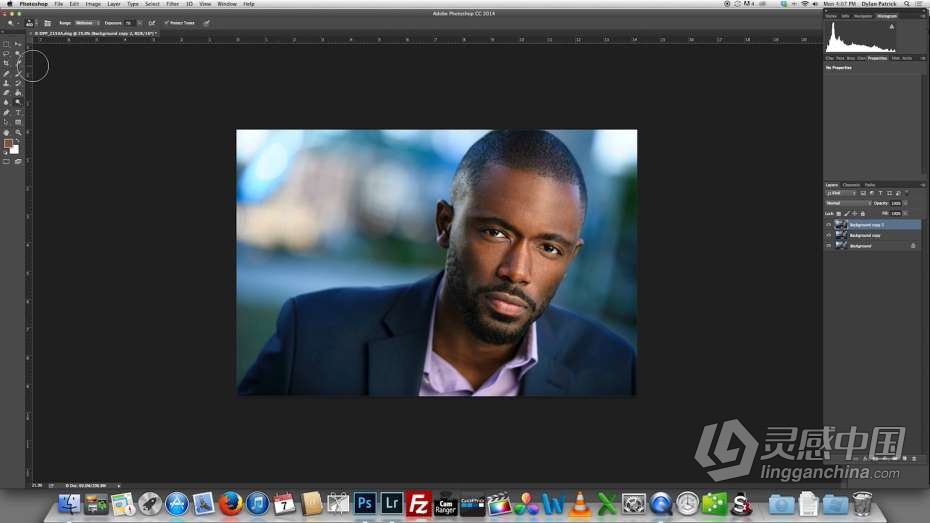Click the pressure-for-size icon in options bar
The image size is (930, 523).
pos(206,23)
